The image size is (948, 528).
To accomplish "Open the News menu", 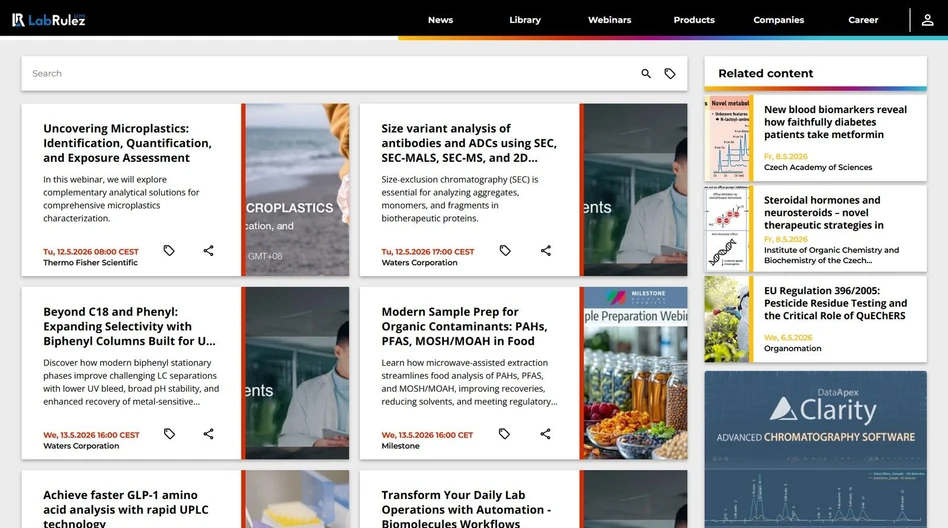I will click(x=440, y=20).
